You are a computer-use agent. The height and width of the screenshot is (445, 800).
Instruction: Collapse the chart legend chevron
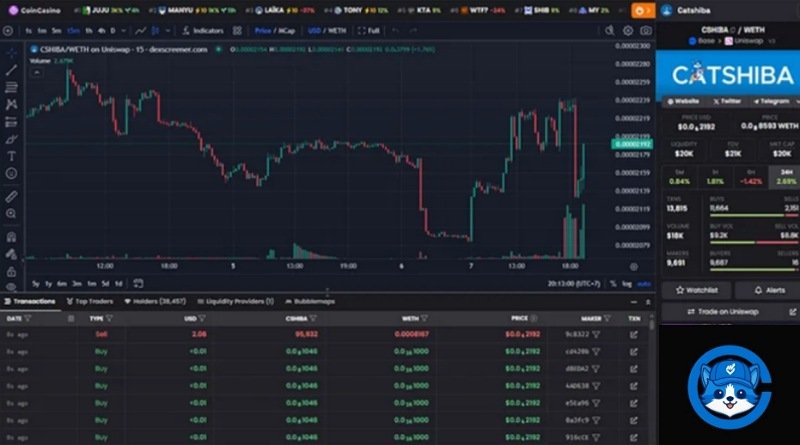coord(37,72)
